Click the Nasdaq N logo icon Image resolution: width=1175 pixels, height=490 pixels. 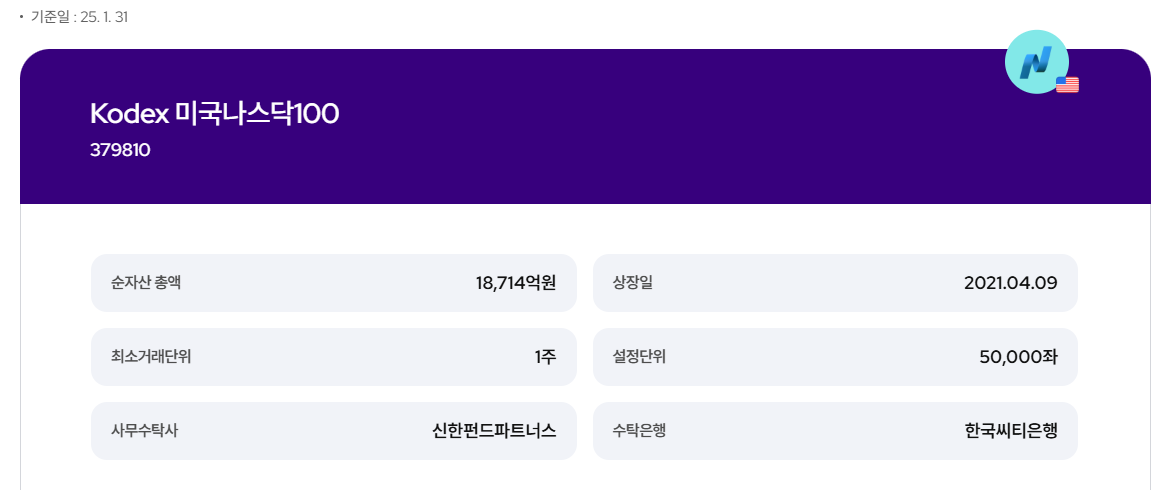[1036, 62]
